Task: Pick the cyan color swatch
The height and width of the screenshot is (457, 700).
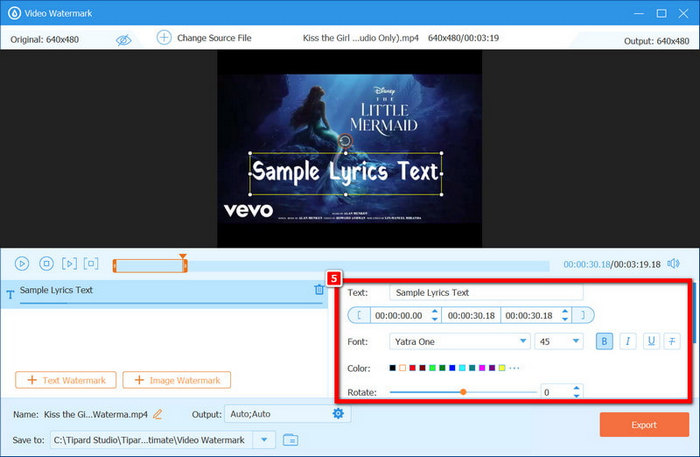Action: point(462,368)
